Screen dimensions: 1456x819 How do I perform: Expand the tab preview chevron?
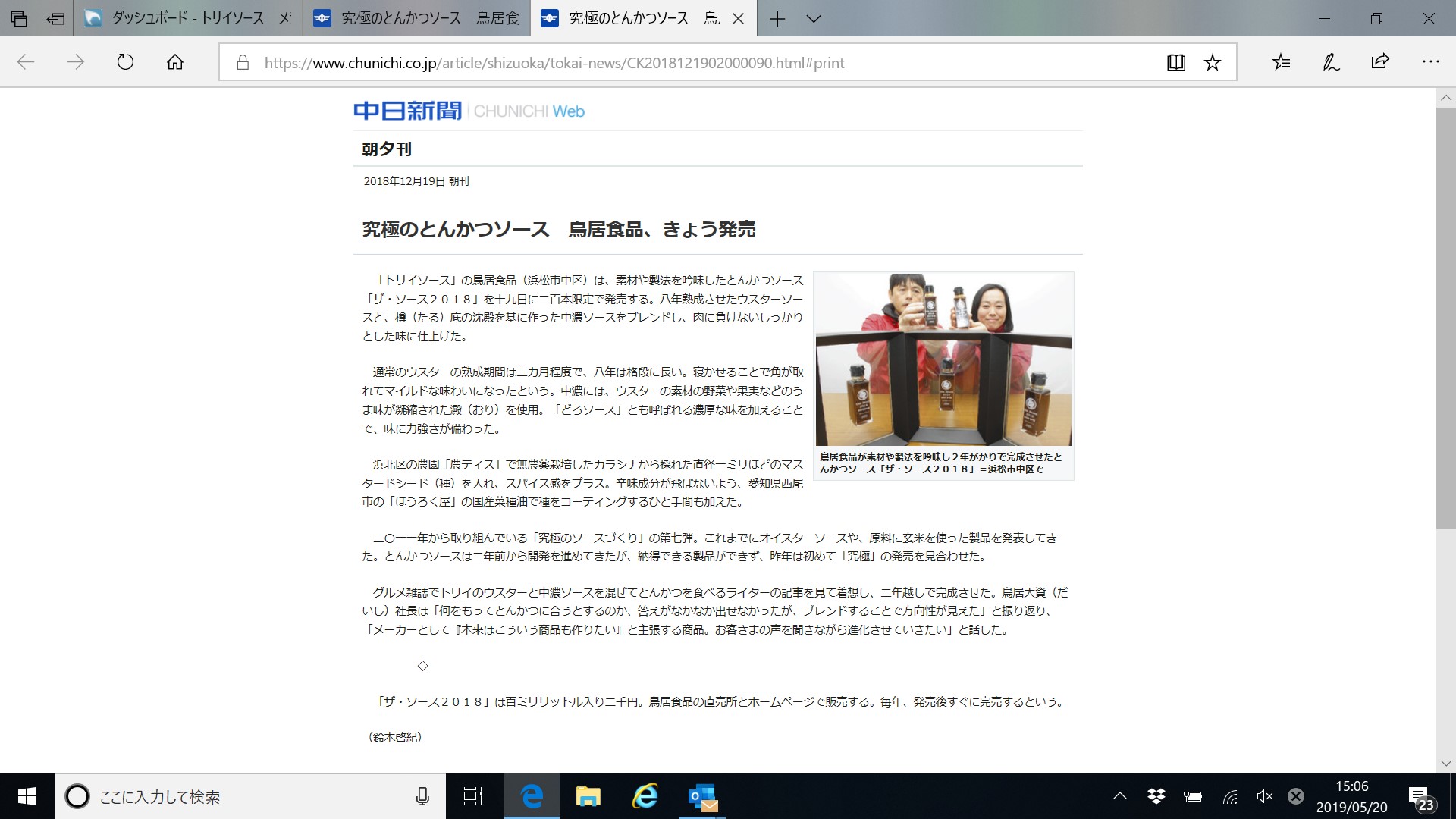(x=814, y=19)
